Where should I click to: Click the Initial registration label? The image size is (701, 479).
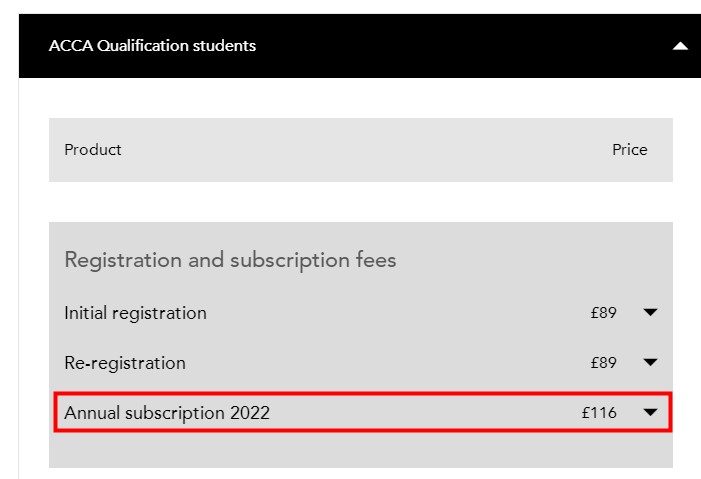(135, 313)
